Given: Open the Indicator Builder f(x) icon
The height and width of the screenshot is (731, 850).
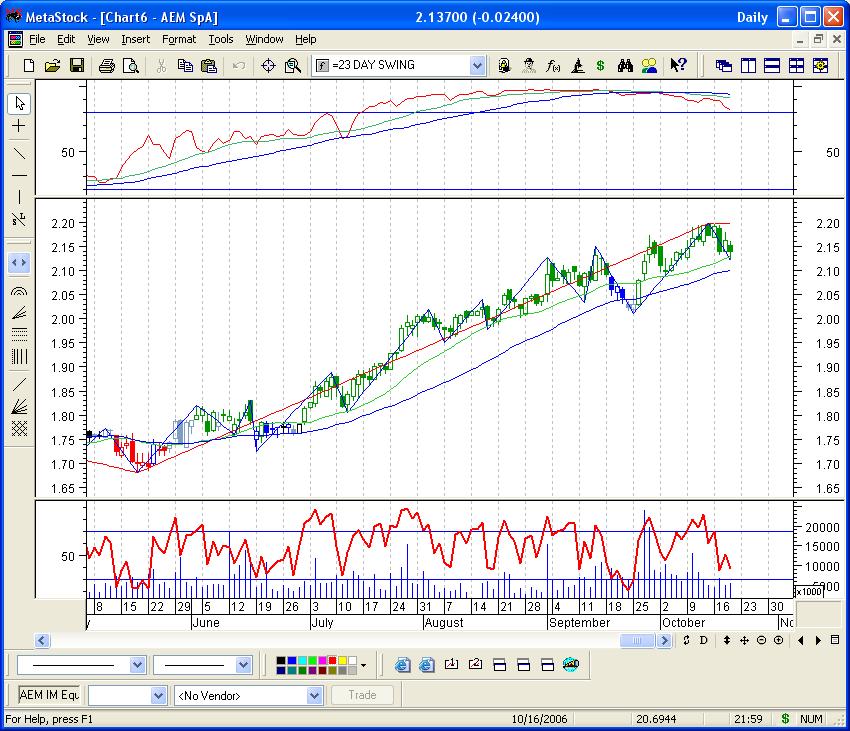Looking at the screenshot, I should (553, 66).
